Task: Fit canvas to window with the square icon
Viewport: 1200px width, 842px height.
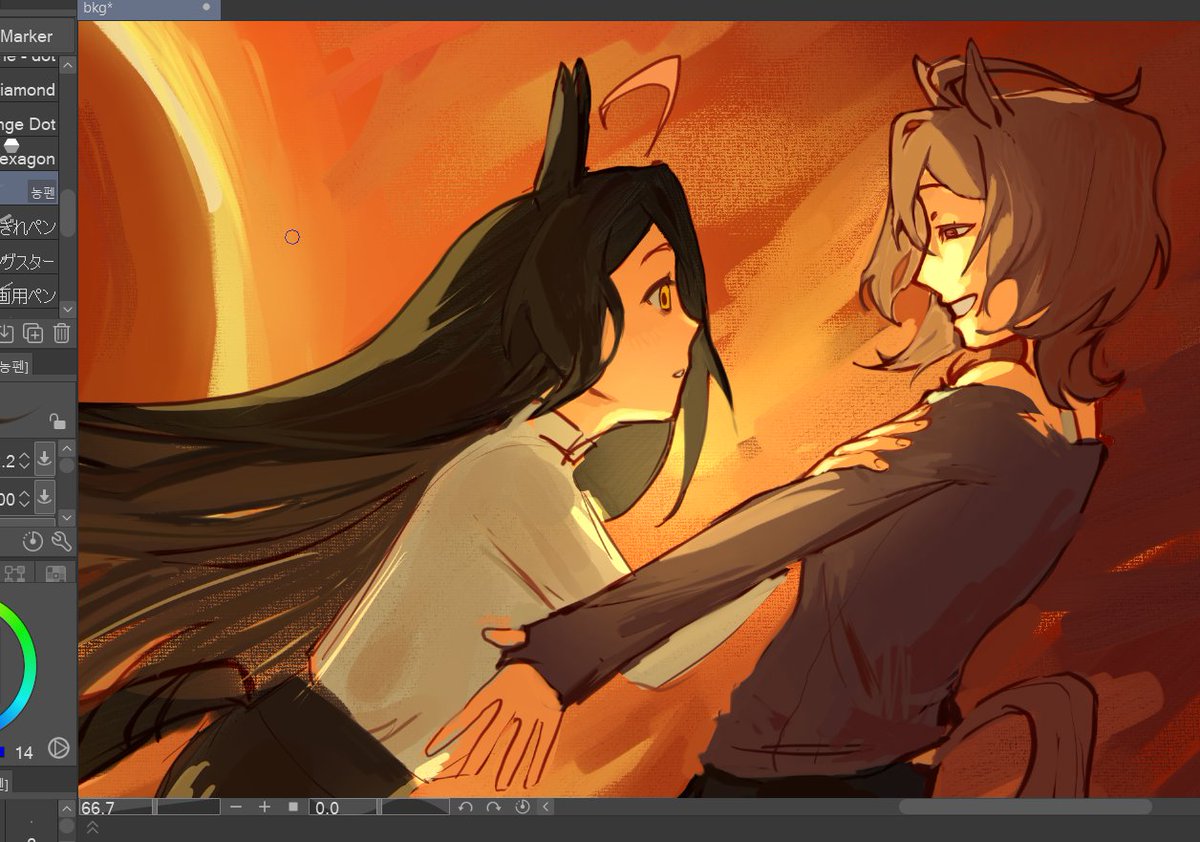Action: 293,807
